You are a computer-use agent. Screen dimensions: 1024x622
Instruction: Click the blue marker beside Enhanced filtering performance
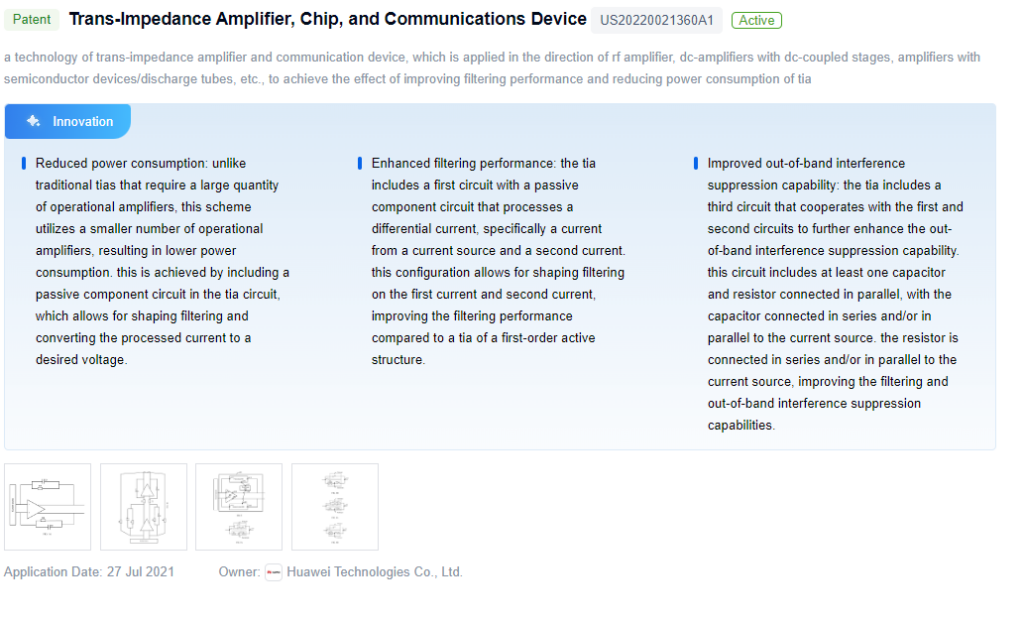360,163
